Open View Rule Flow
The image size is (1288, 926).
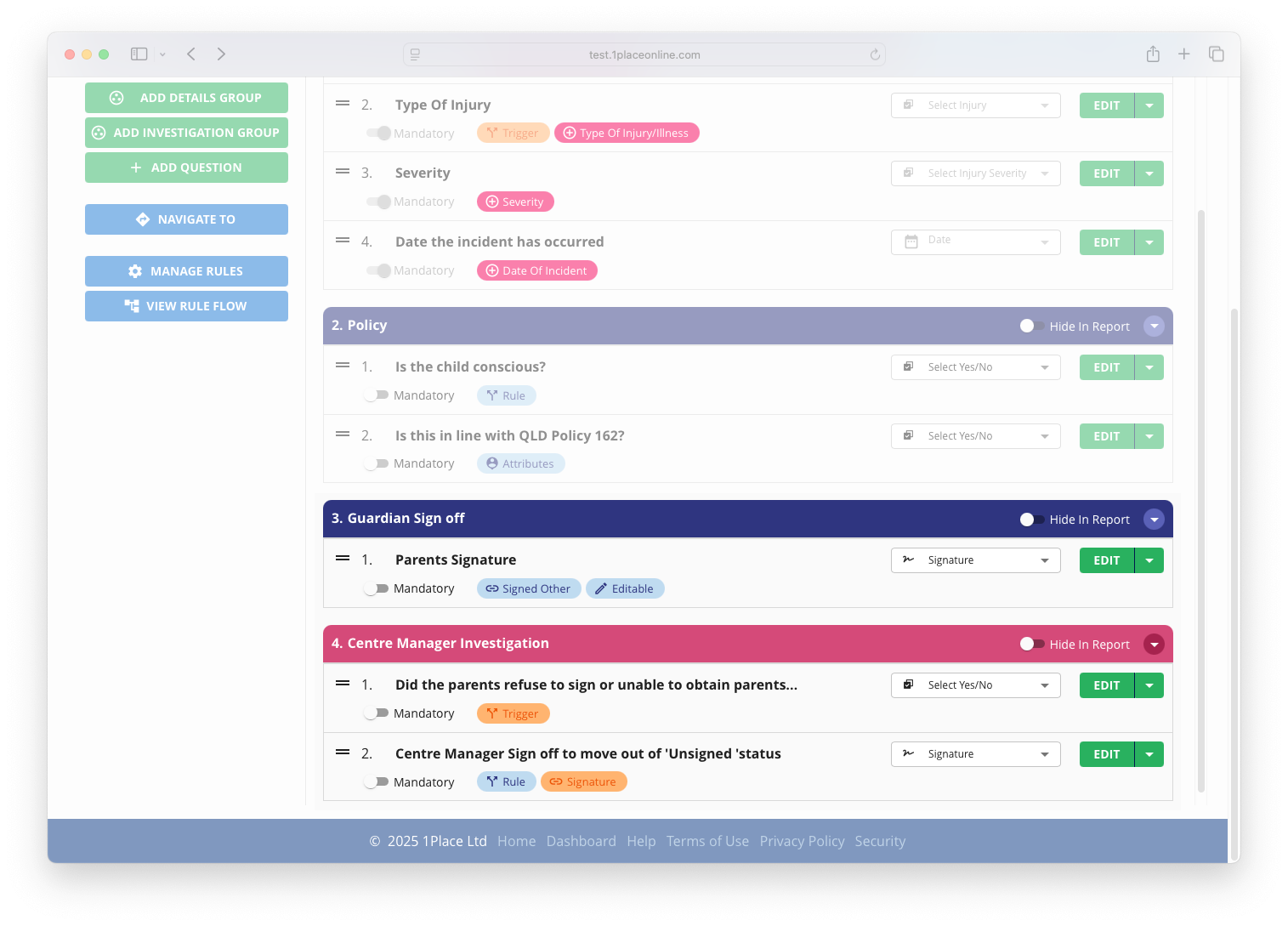[x=186, y=306]
